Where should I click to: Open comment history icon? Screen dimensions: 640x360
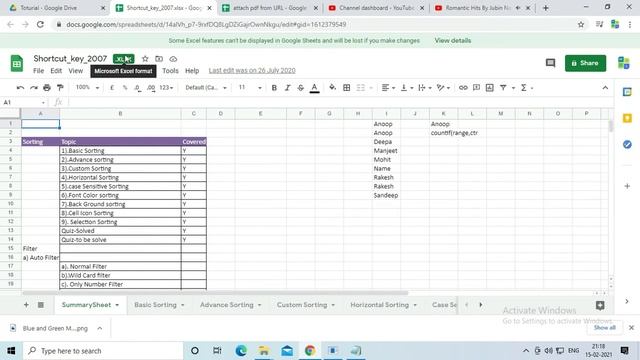click(550, 63)
